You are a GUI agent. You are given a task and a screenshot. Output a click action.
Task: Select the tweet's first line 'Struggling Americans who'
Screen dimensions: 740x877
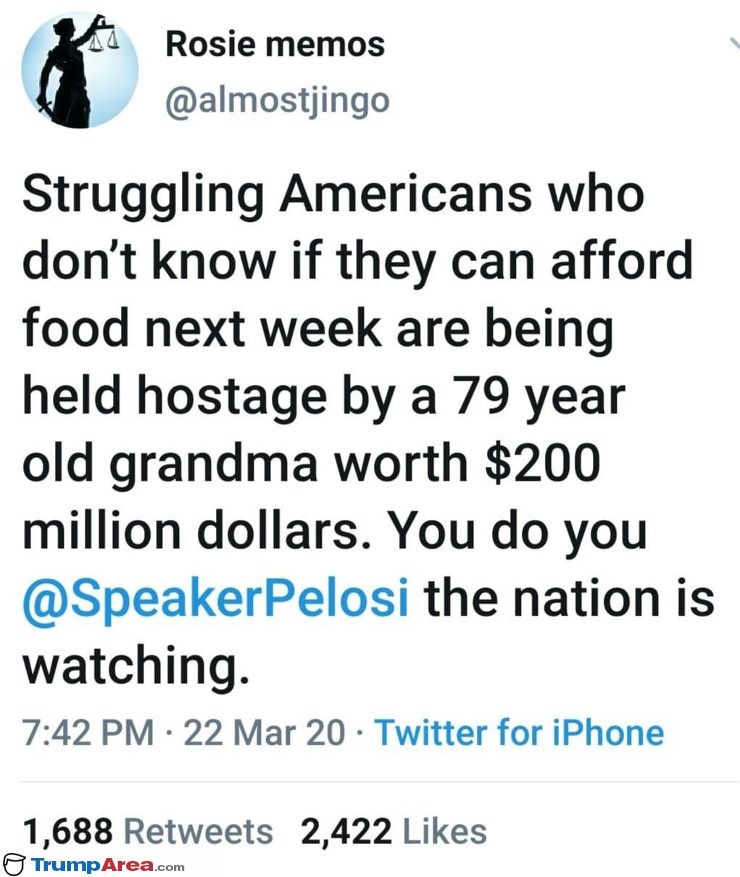coord(333,196)
